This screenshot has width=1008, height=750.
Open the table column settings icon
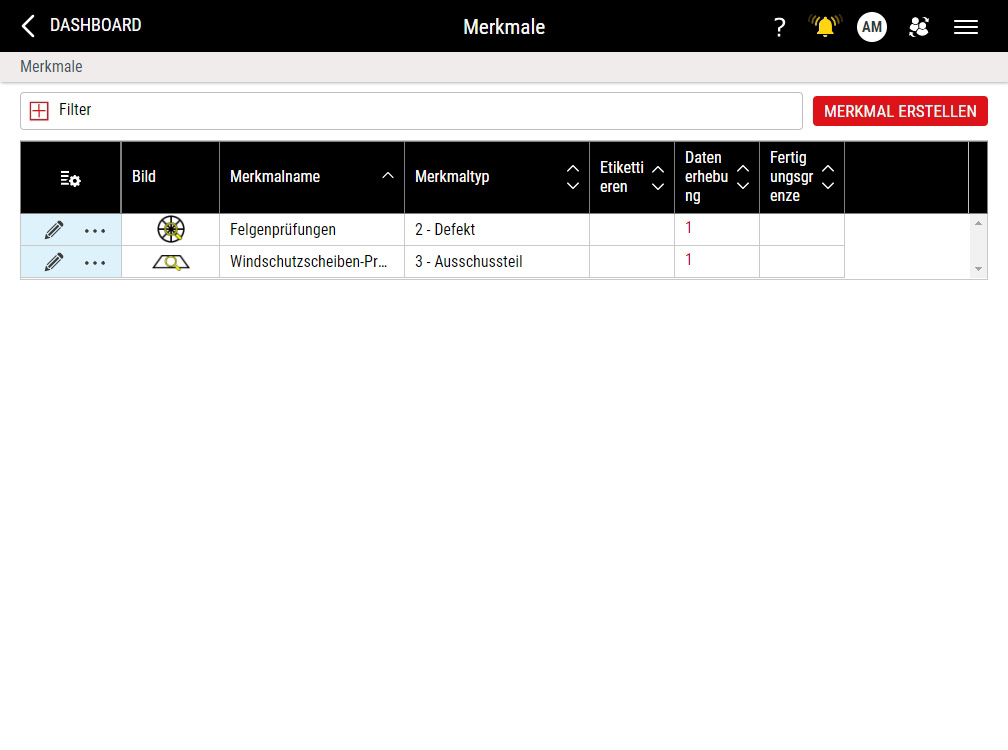tap(70, 178)
